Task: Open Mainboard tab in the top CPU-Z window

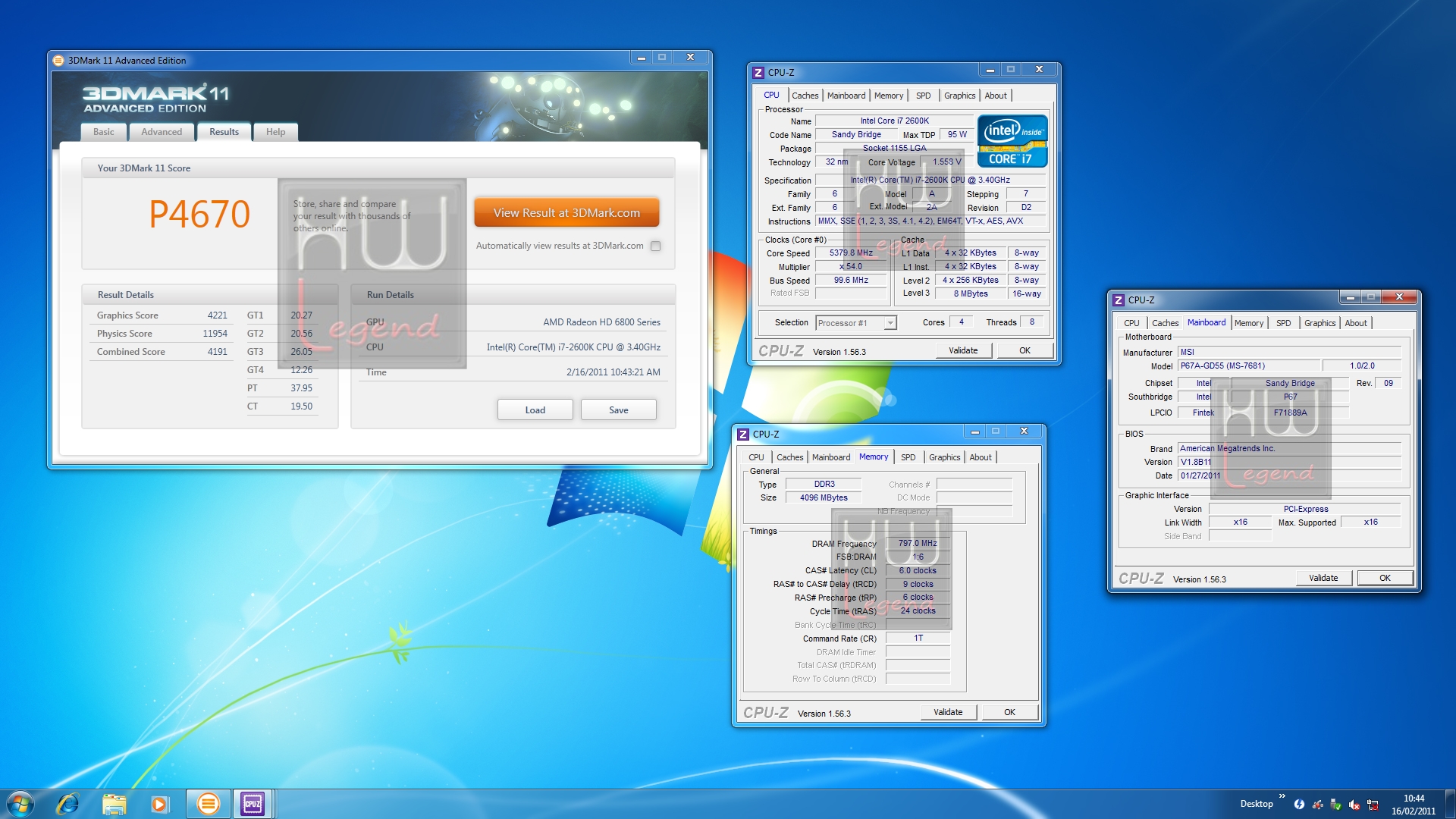Action: [846, 96]
